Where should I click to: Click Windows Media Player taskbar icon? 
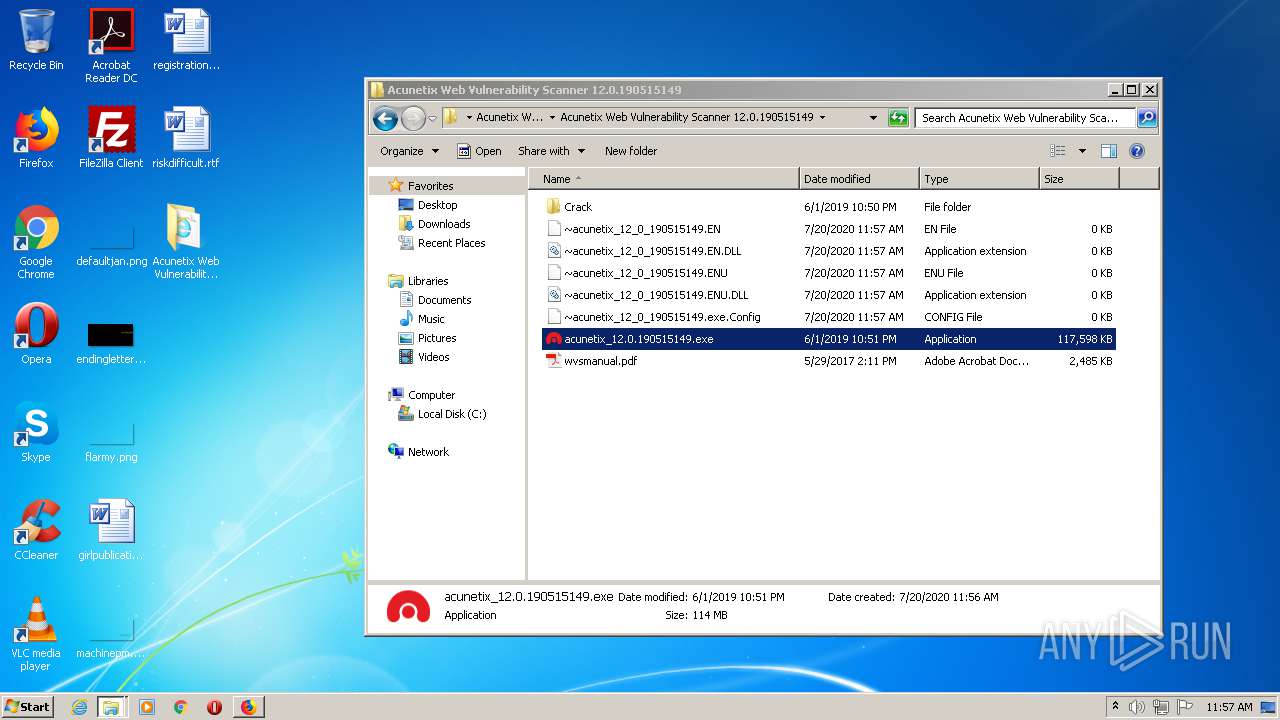[x=146, y=707]
